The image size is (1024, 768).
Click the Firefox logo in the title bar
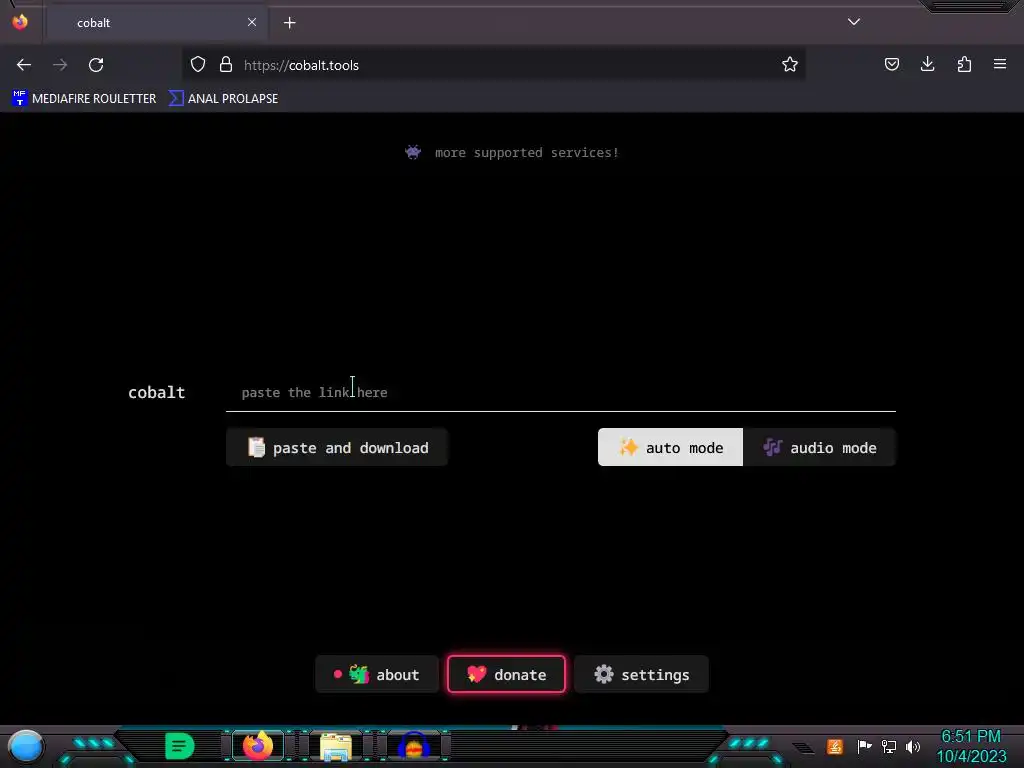tap(20, 22)
